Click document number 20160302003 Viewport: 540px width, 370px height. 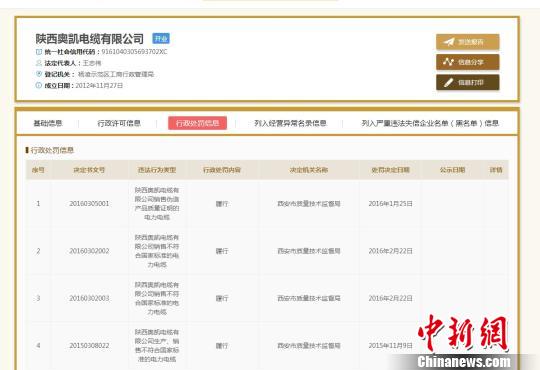point(89,298)
